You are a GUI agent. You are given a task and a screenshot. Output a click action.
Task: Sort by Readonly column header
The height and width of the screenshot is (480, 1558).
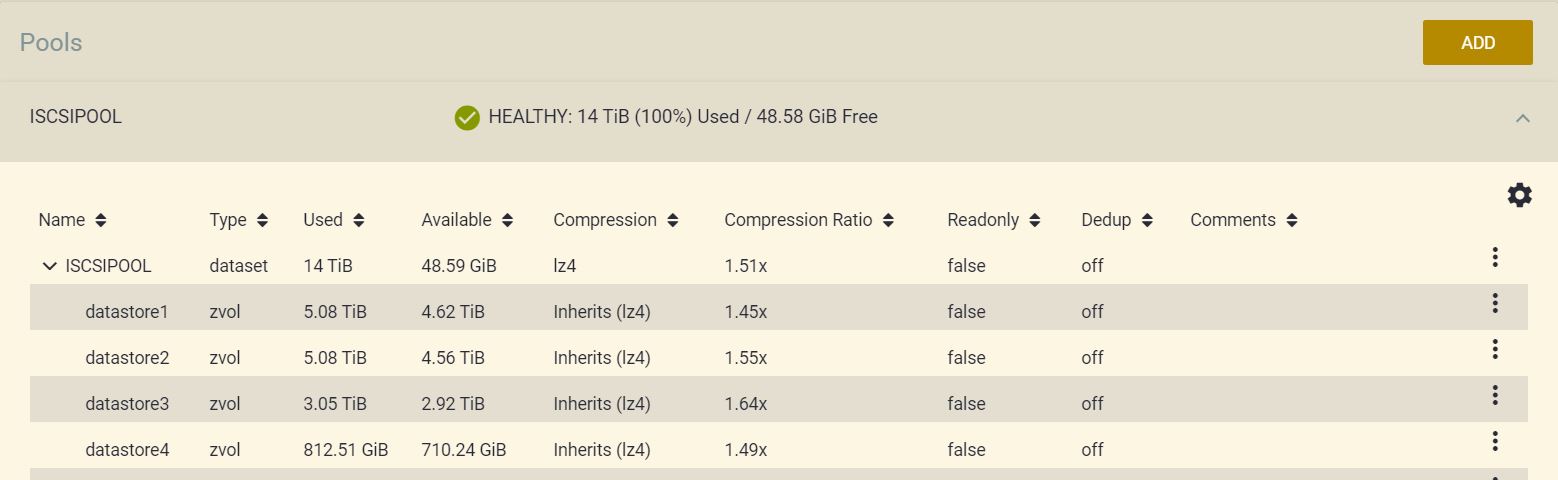pos(994,220)
